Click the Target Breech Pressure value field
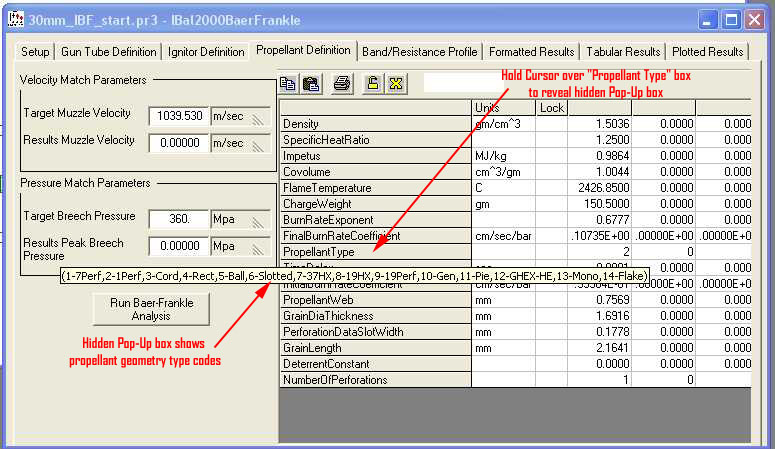Screen dimensions: 775x449 tap(177, 219)
